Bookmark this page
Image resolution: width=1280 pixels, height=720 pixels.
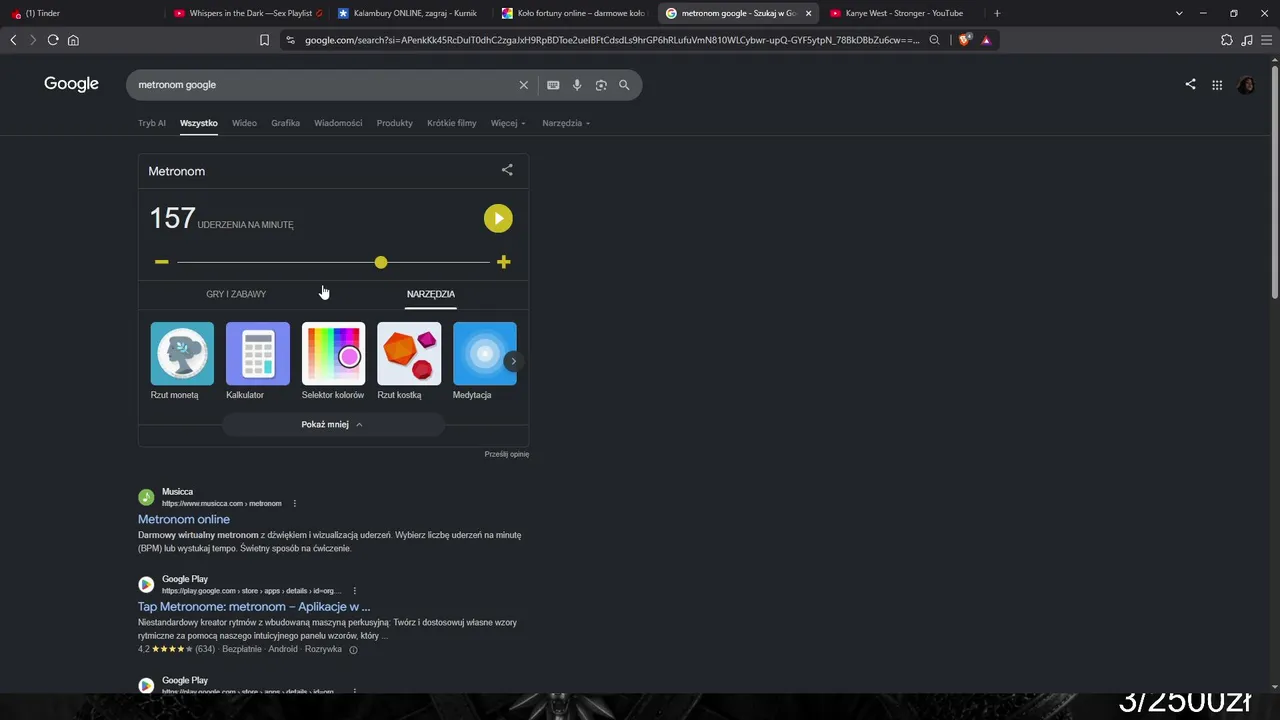(x=264, y=40)
